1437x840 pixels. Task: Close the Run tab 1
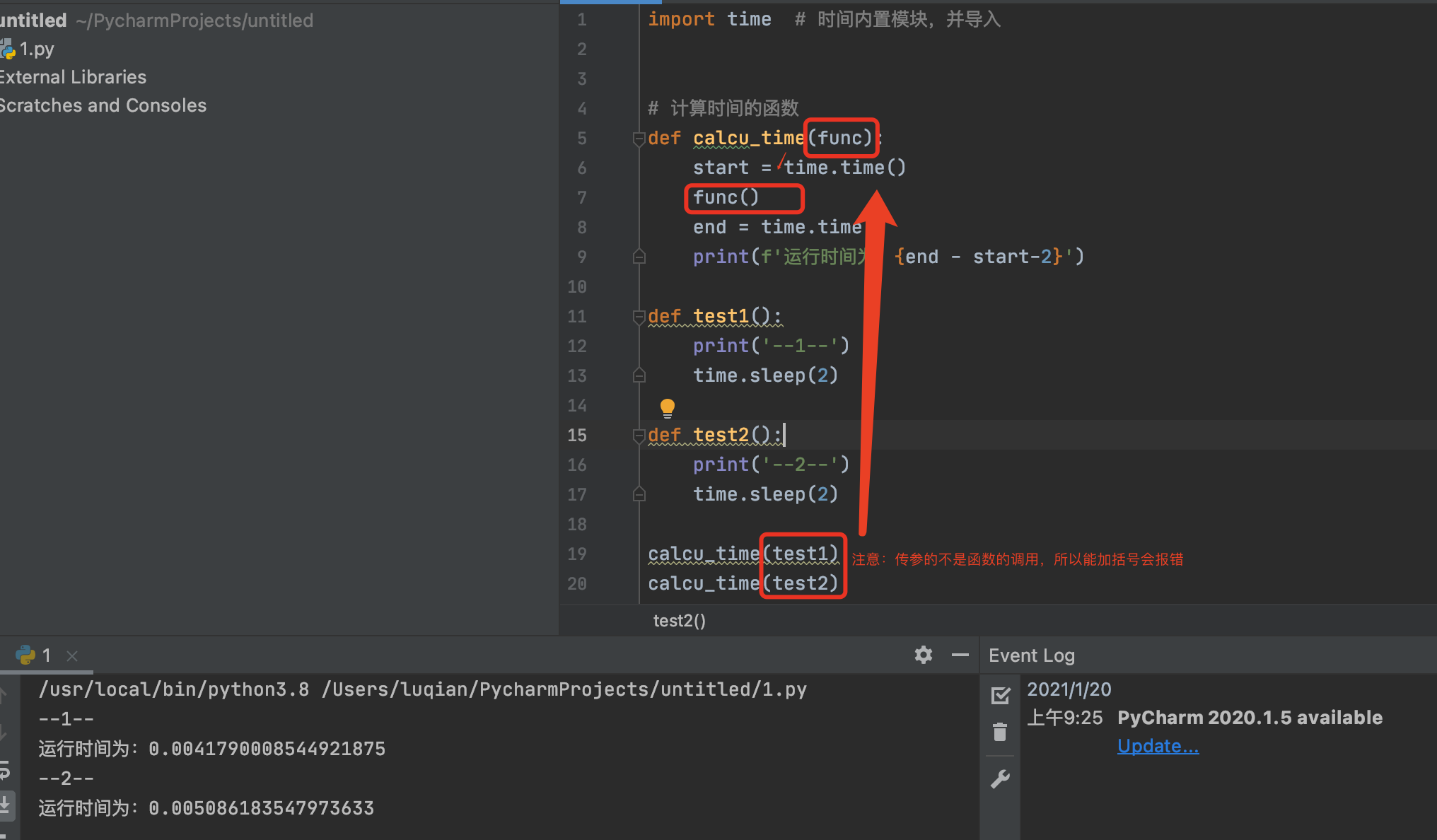coord(71,656)
